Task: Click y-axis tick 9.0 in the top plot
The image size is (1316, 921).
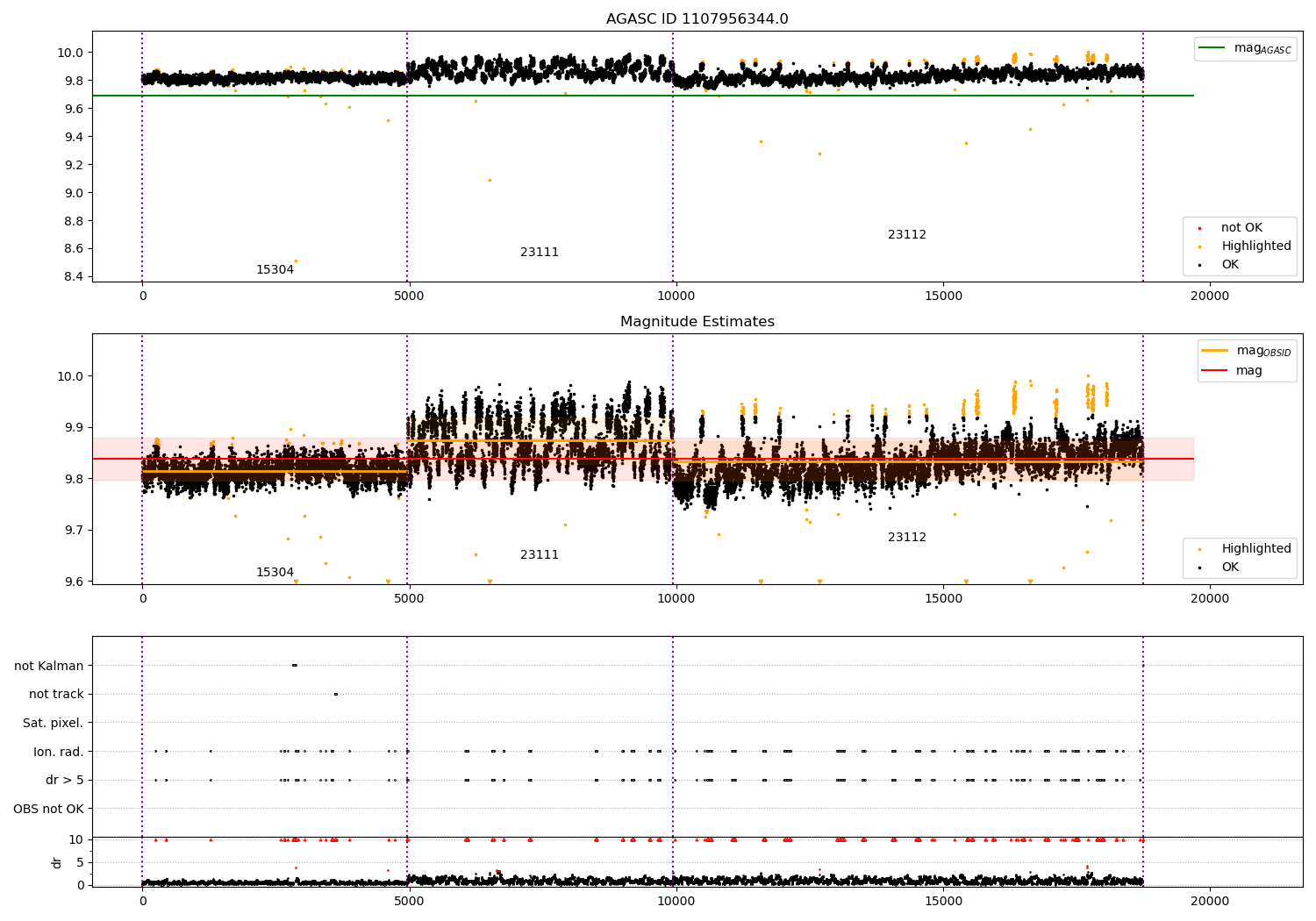Action: coord(74,193)
